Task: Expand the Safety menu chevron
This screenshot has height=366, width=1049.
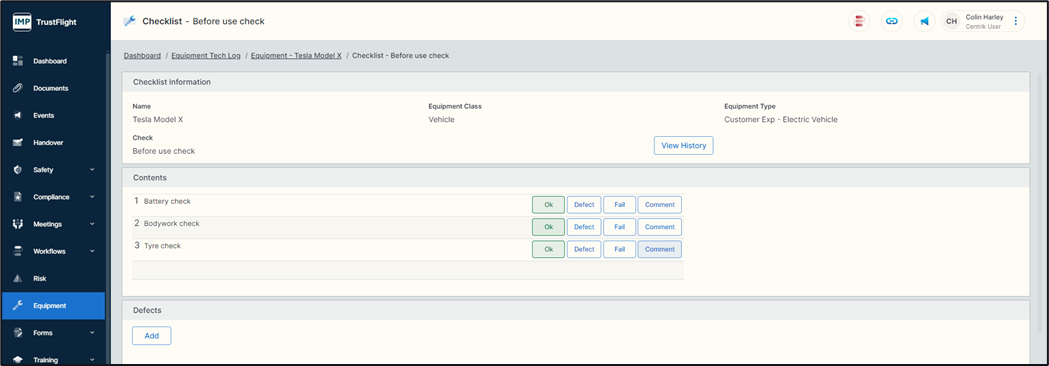Action: point(92,170)
